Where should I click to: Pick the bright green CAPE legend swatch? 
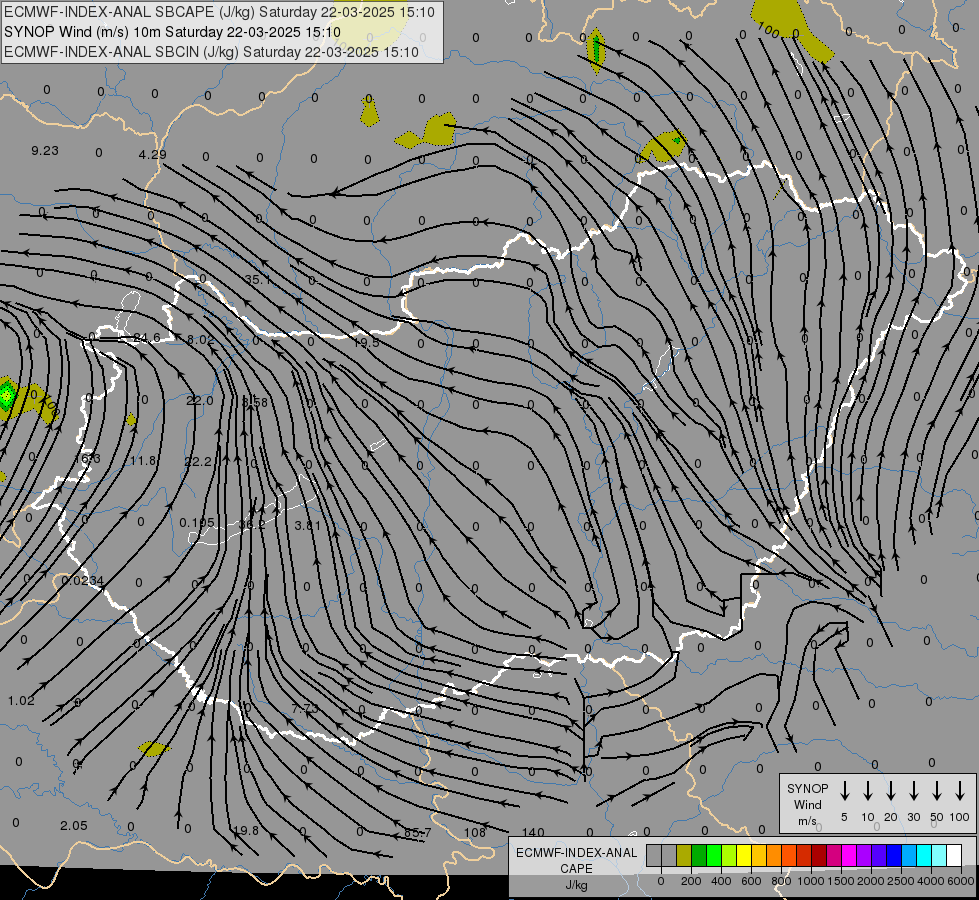pyautogui.click(x=714, y=856)
